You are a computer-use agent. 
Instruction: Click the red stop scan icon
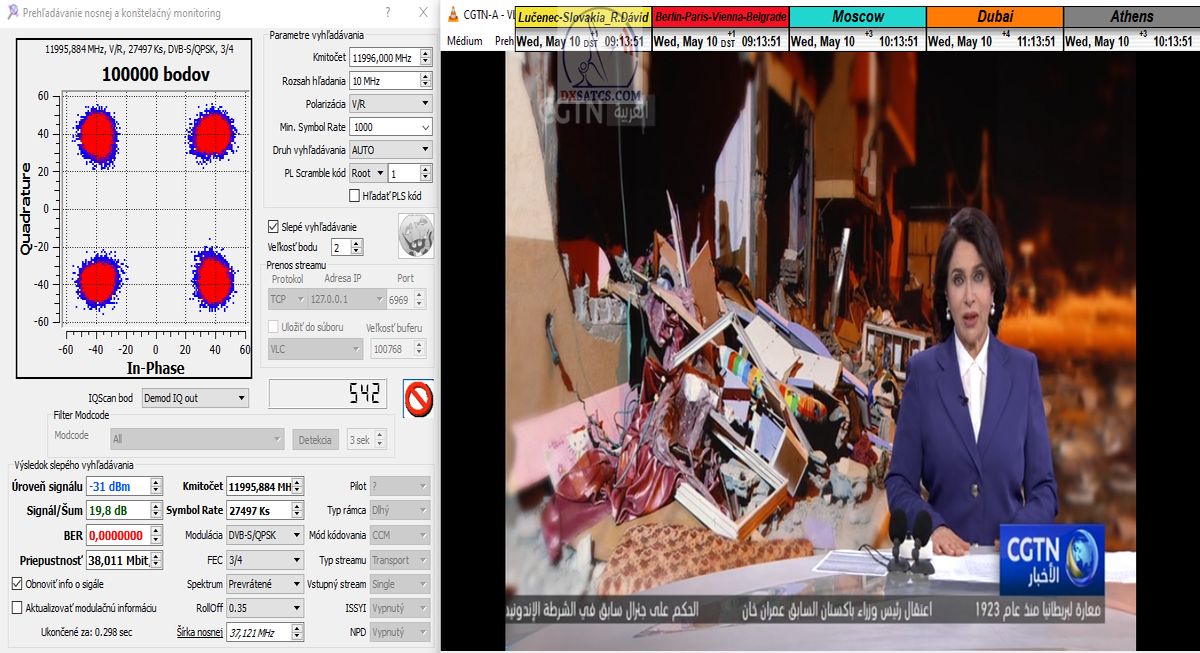tap(418, 397)
